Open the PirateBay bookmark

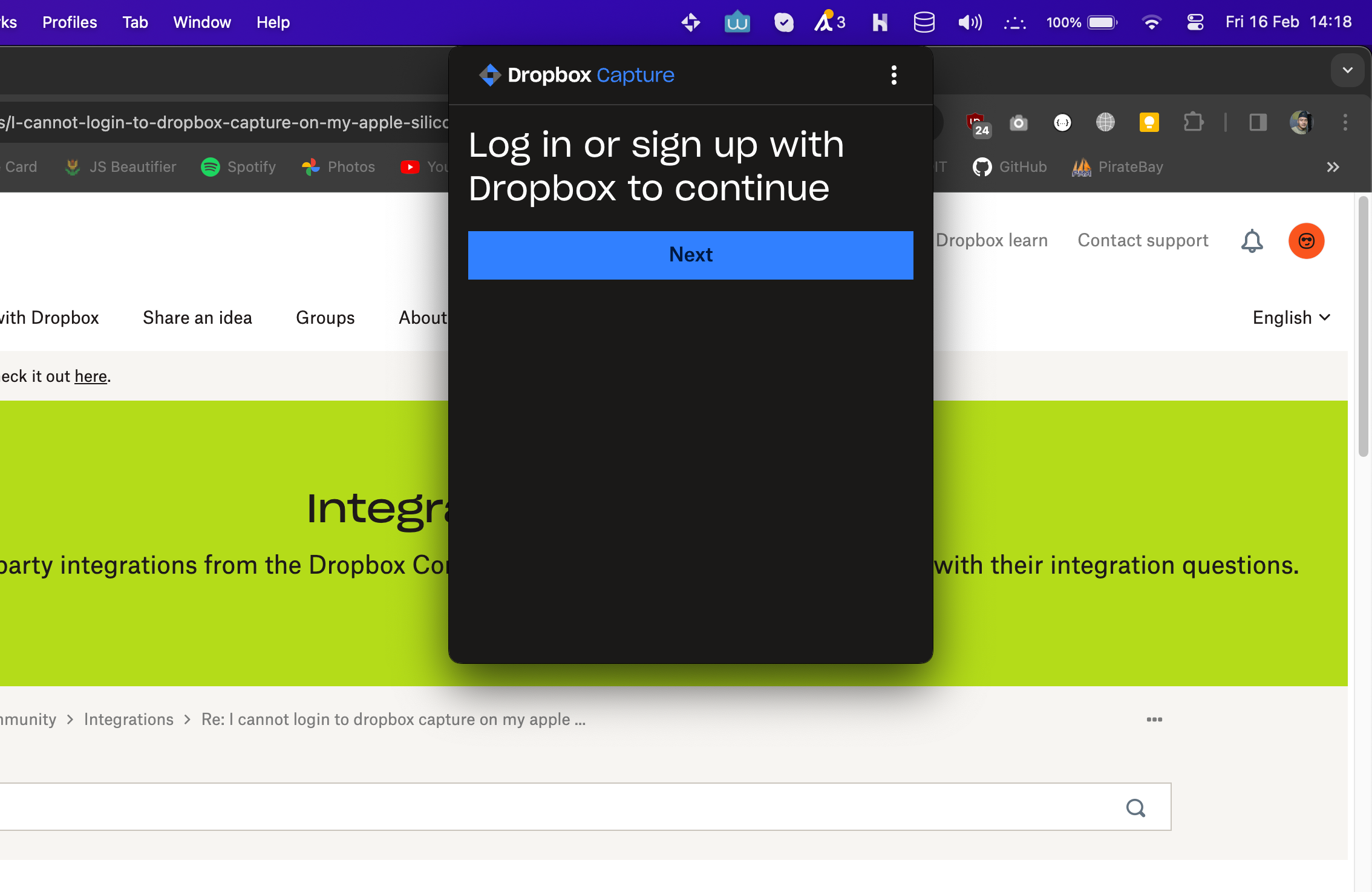[x=1117, y=167]
